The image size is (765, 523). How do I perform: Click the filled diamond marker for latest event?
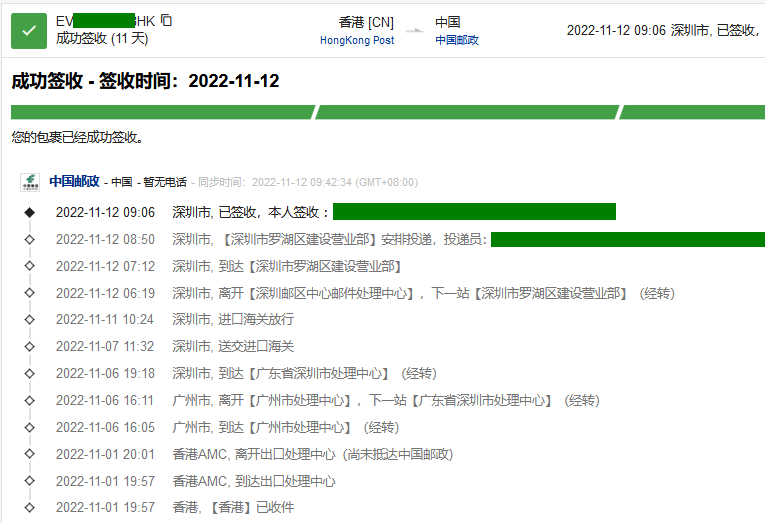[30, 212]
